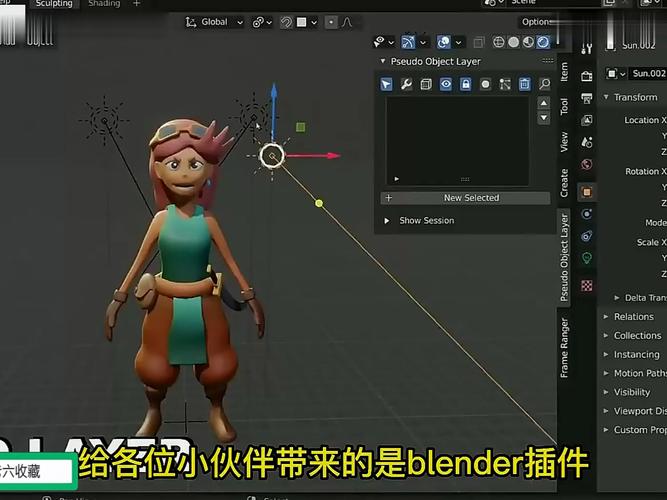Toggle viewport overlays
This screenshot has height=500, width=667.
444,42
